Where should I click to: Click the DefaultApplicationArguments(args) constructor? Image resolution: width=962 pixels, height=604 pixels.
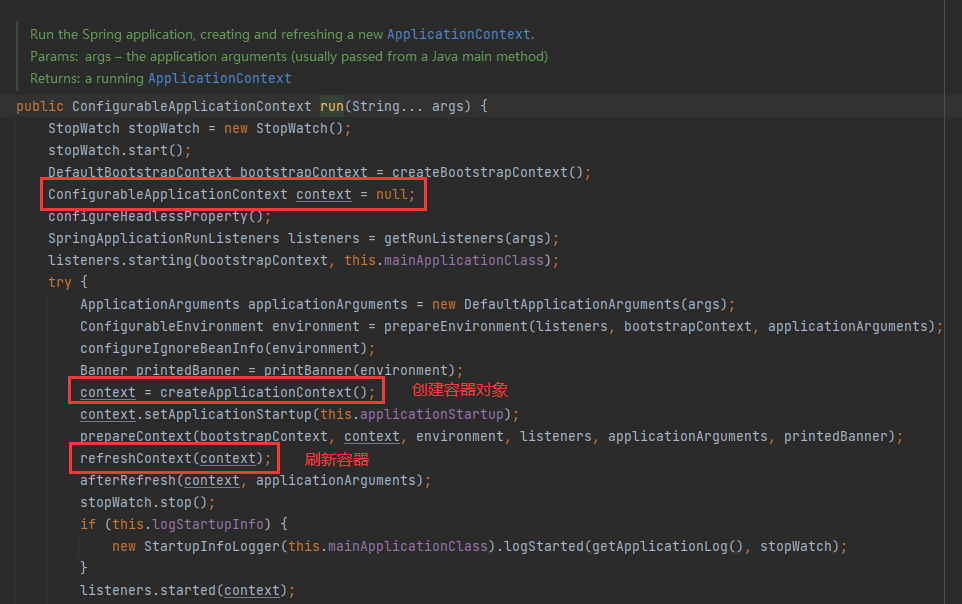pos(595,304)
